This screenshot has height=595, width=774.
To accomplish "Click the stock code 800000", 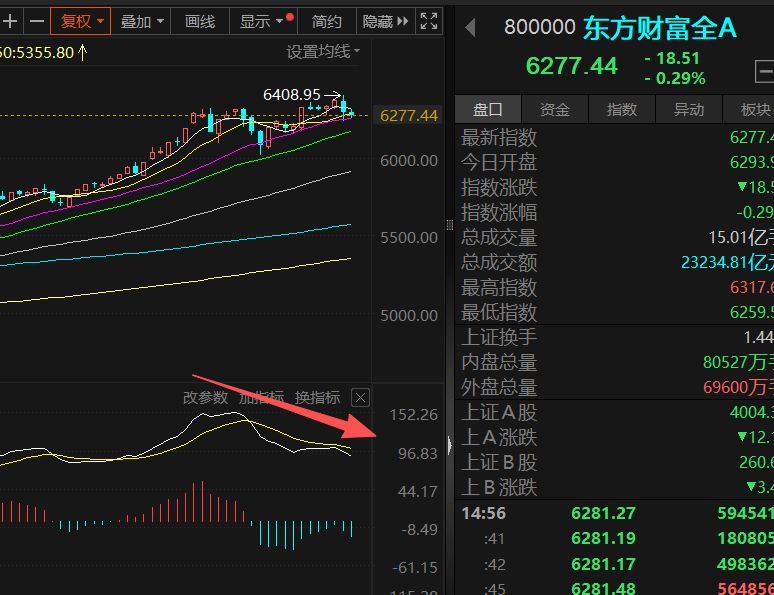I will click(540, 27).
